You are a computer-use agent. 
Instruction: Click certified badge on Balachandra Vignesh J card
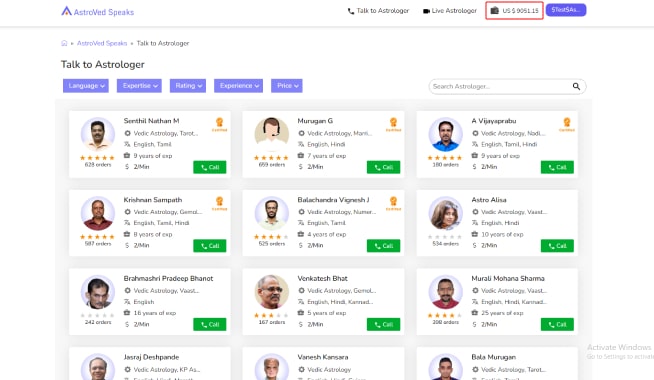[393, 203]
